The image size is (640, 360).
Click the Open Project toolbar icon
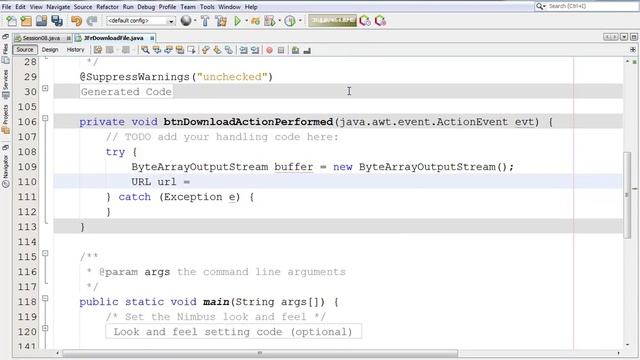click(41, 21)
